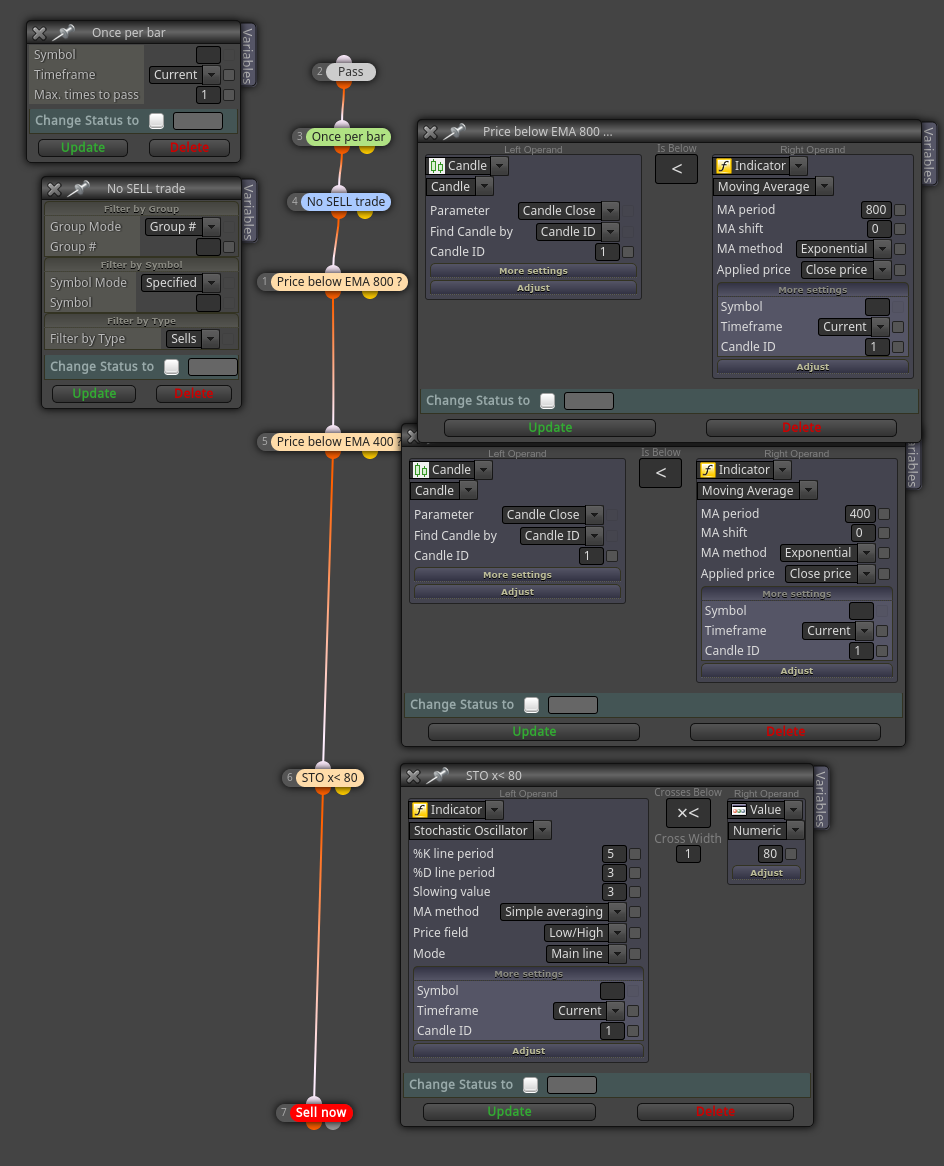
Task: Edit the numeric value 80 field
Action: (769, 854)
